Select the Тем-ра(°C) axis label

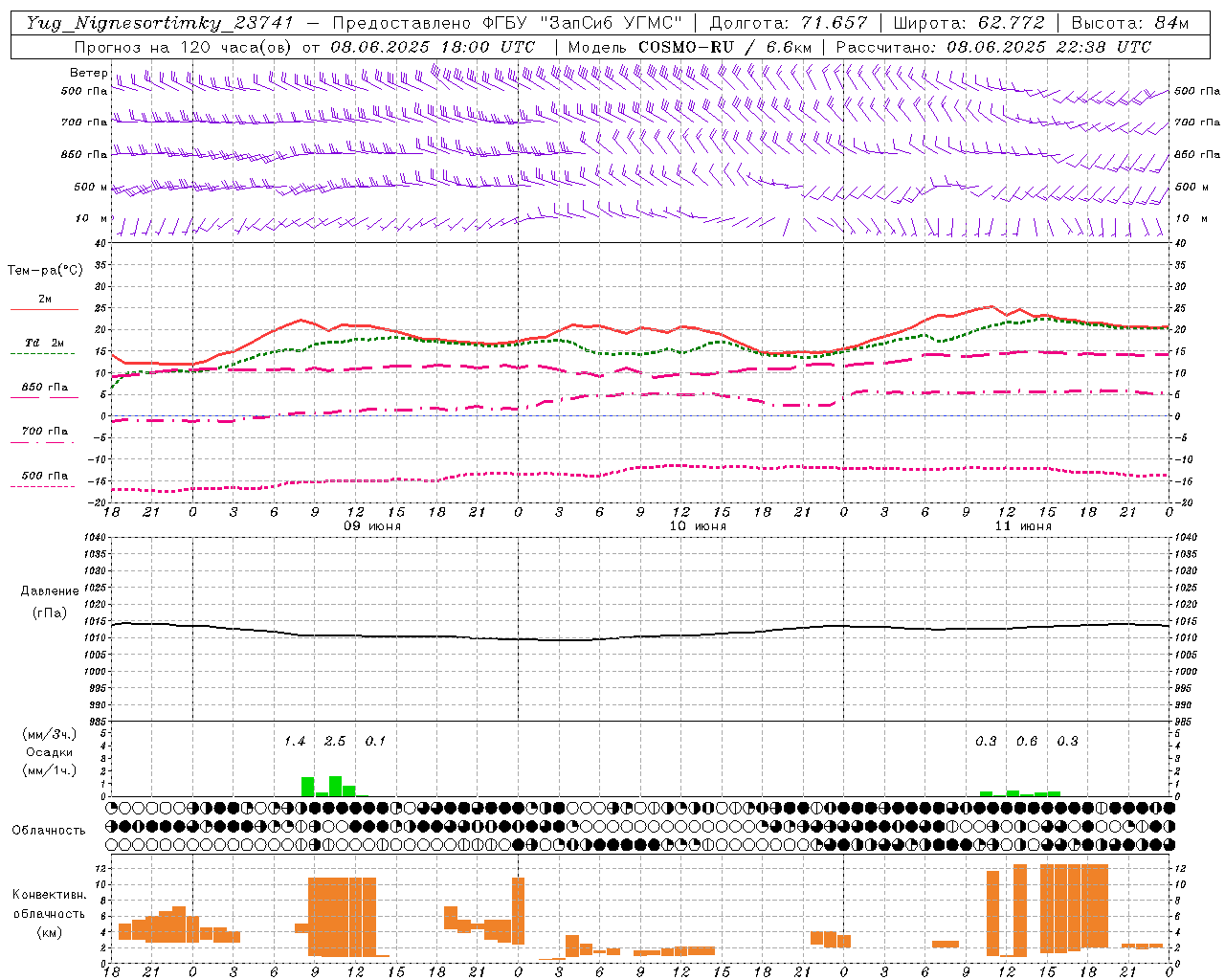click(45, 271)
